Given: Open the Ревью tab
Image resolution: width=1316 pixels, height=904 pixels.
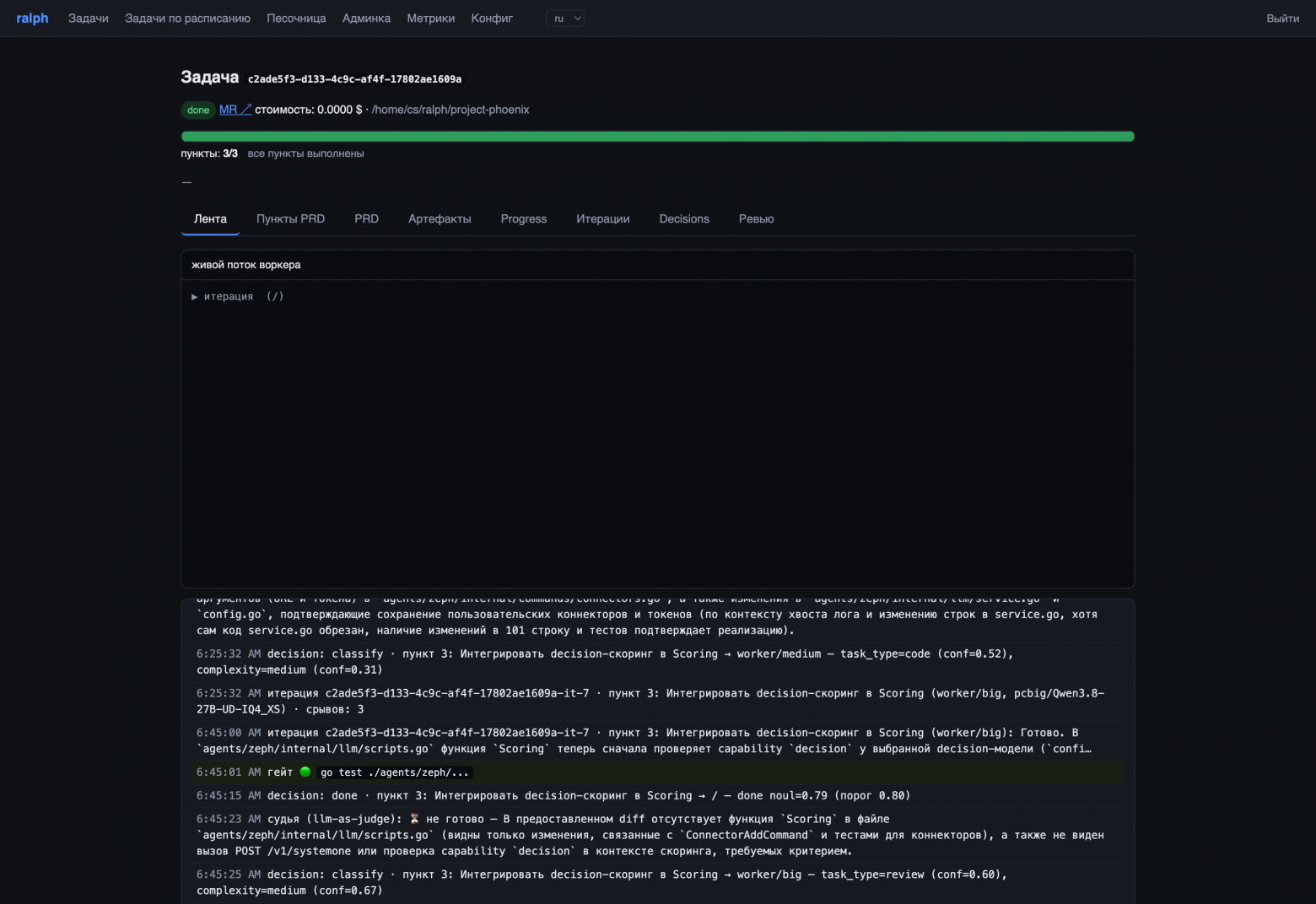Looking at the screenshot, I should coord(756,218).
